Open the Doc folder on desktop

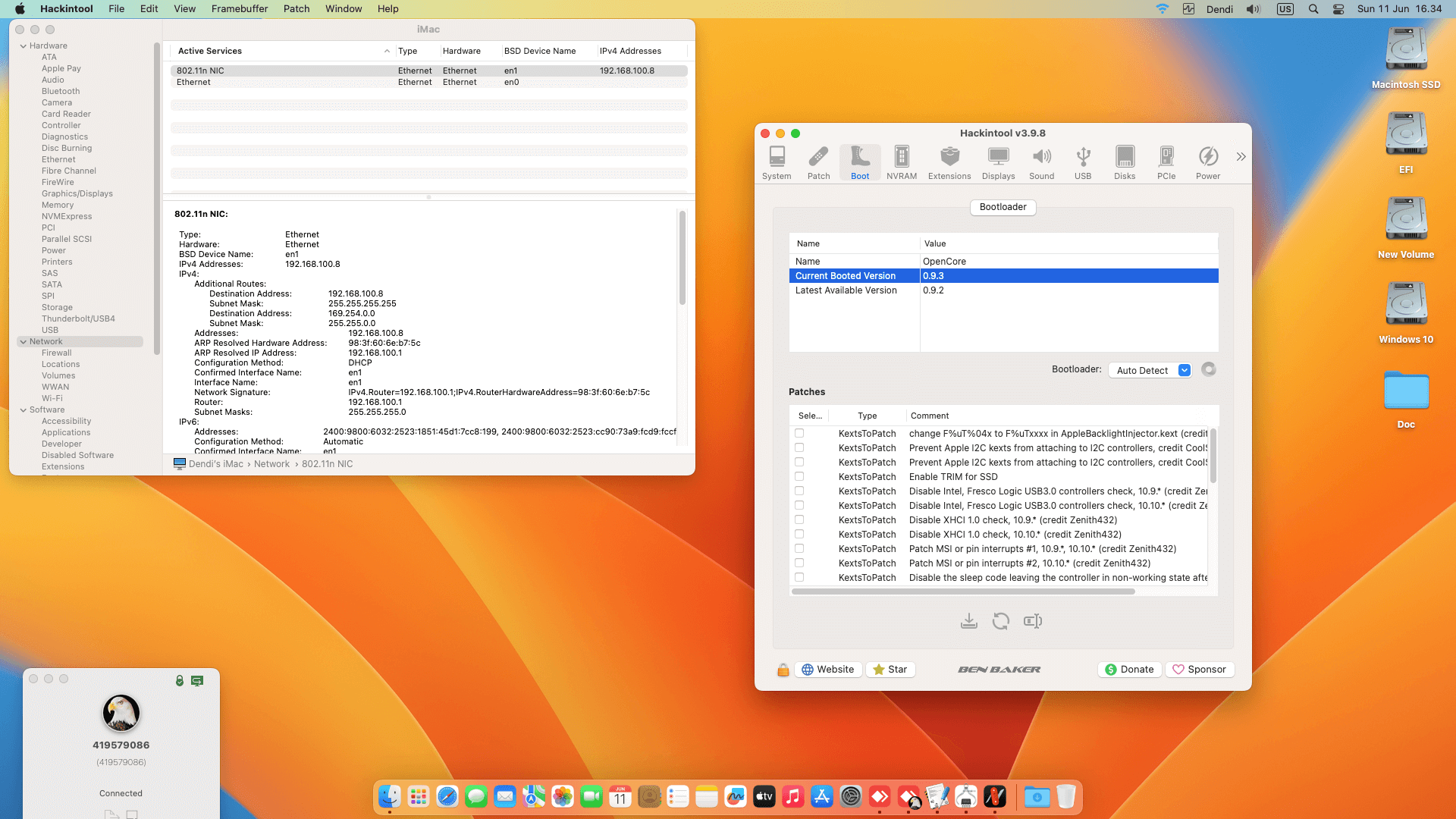pyautogui.click(x=1406, y=400)
